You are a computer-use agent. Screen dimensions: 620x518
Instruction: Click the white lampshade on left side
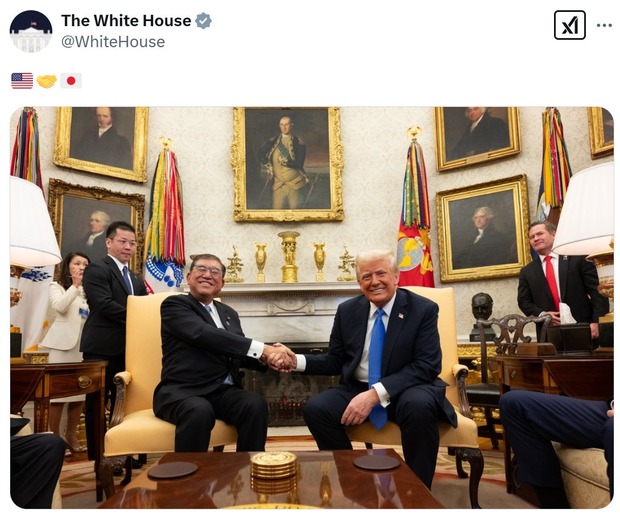coord(33,223)
